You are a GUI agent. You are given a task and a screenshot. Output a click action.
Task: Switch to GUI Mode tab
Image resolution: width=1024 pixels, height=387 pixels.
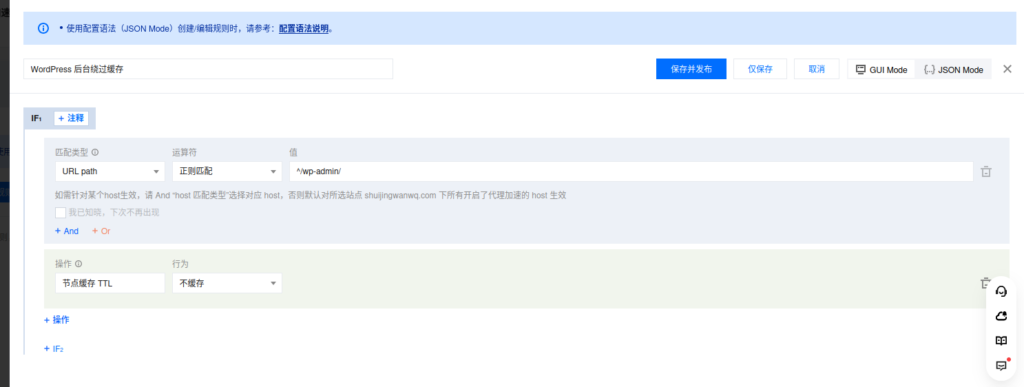coord(882,70)
